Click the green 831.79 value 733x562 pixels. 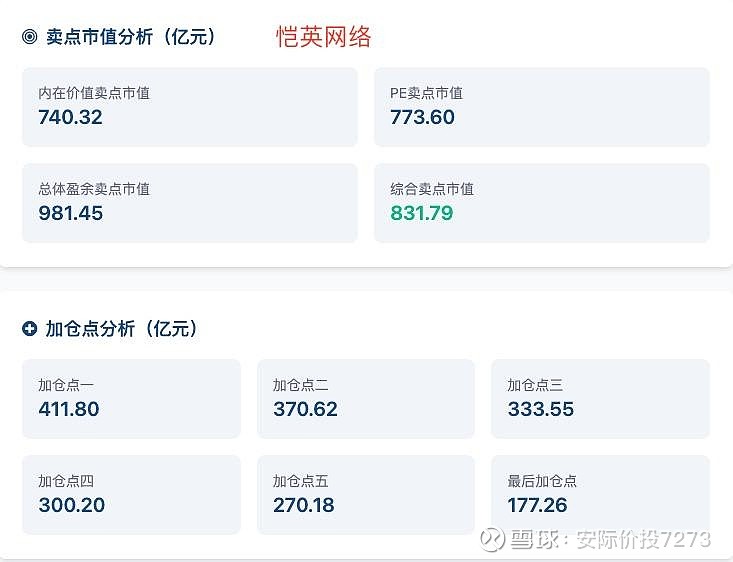coord(422,213)
